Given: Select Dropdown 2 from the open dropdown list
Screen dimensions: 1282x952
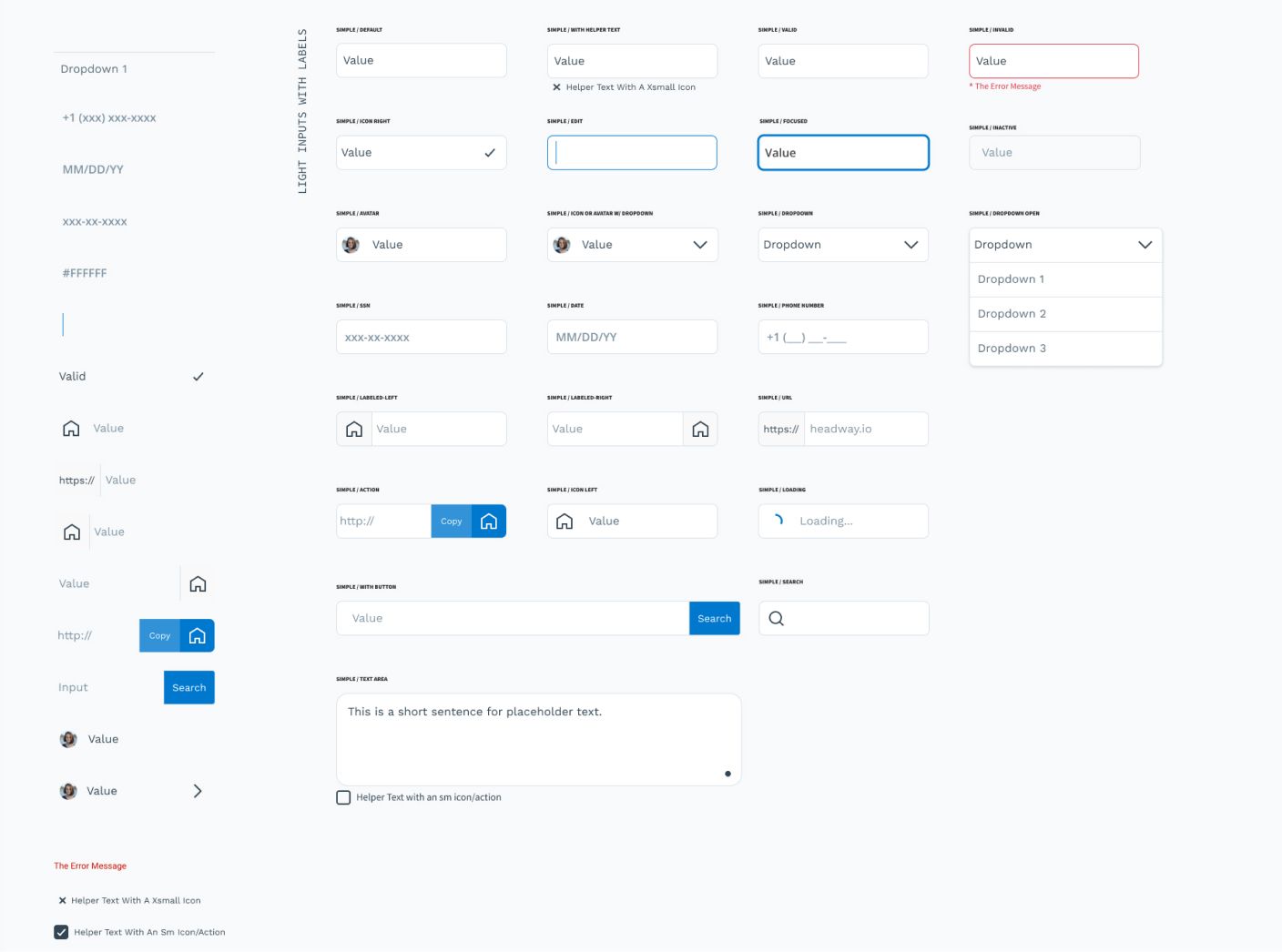Looking at the screenshot, I should coord(1012,313).
